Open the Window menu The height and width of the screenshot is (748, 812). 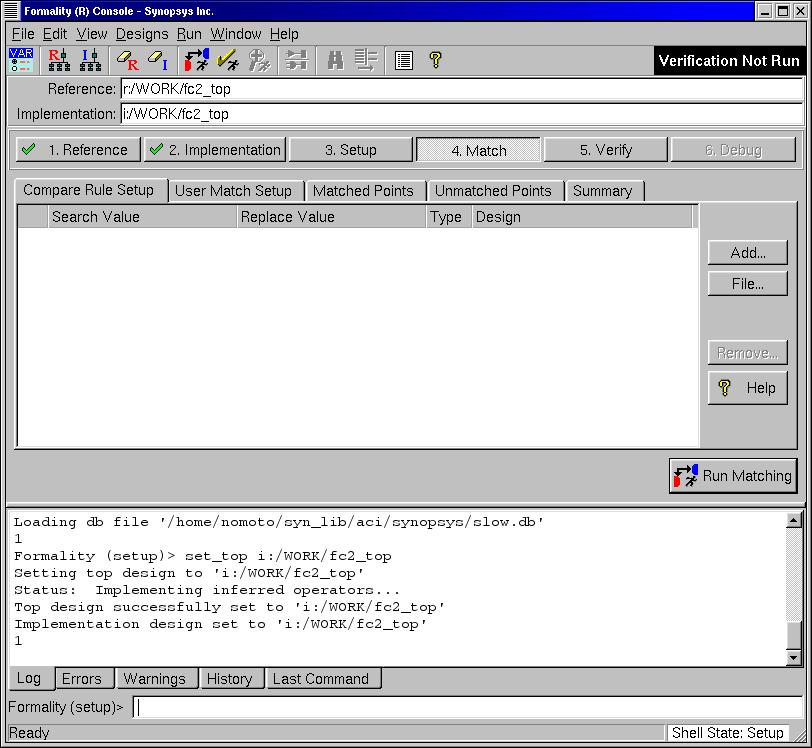coord(236,34)
